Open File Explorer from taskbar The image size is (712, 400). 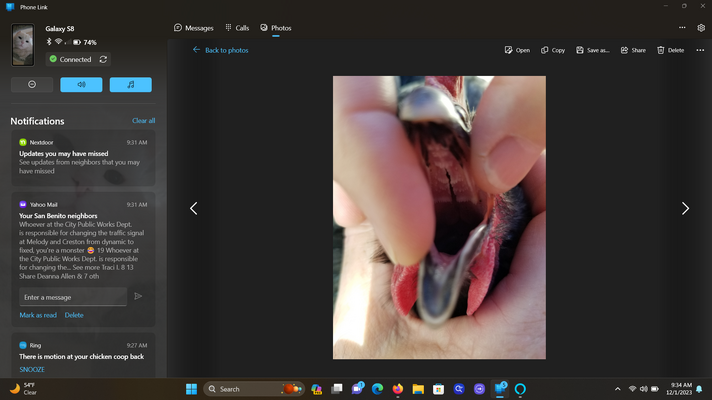click(x=418, y=389)
